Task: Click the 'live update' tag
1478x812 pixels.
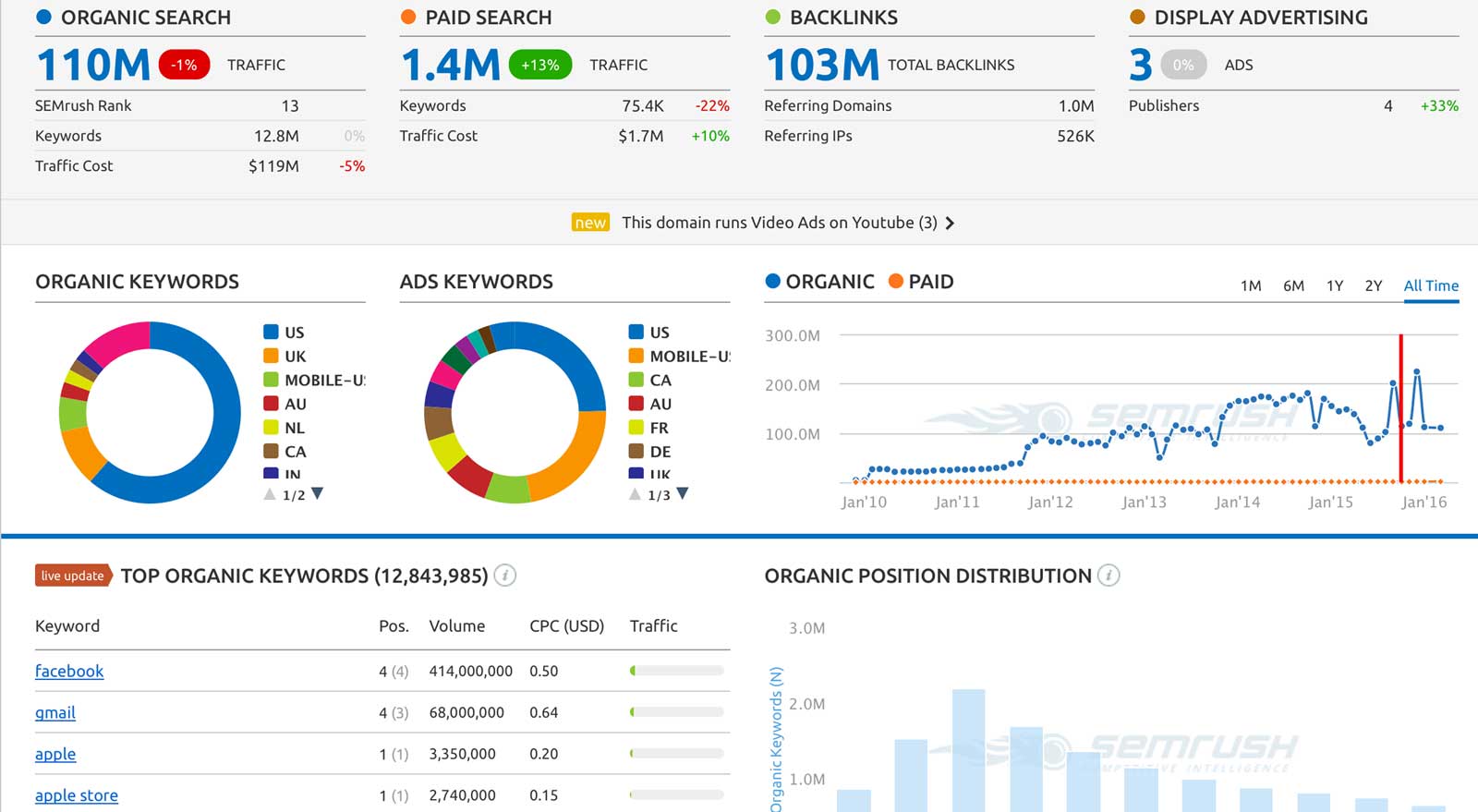Action: click(x=73, y=576)
